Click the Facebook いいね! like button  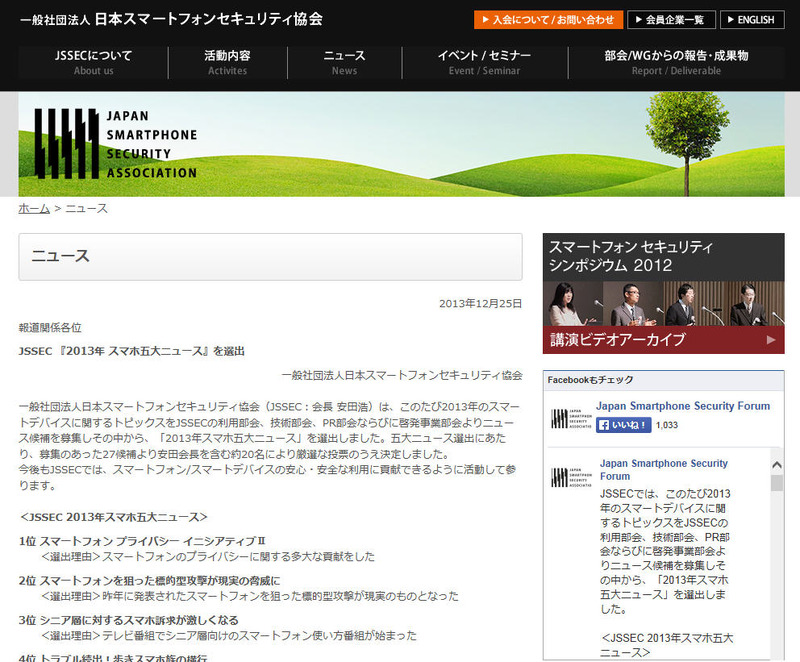[x=624, y=425]
